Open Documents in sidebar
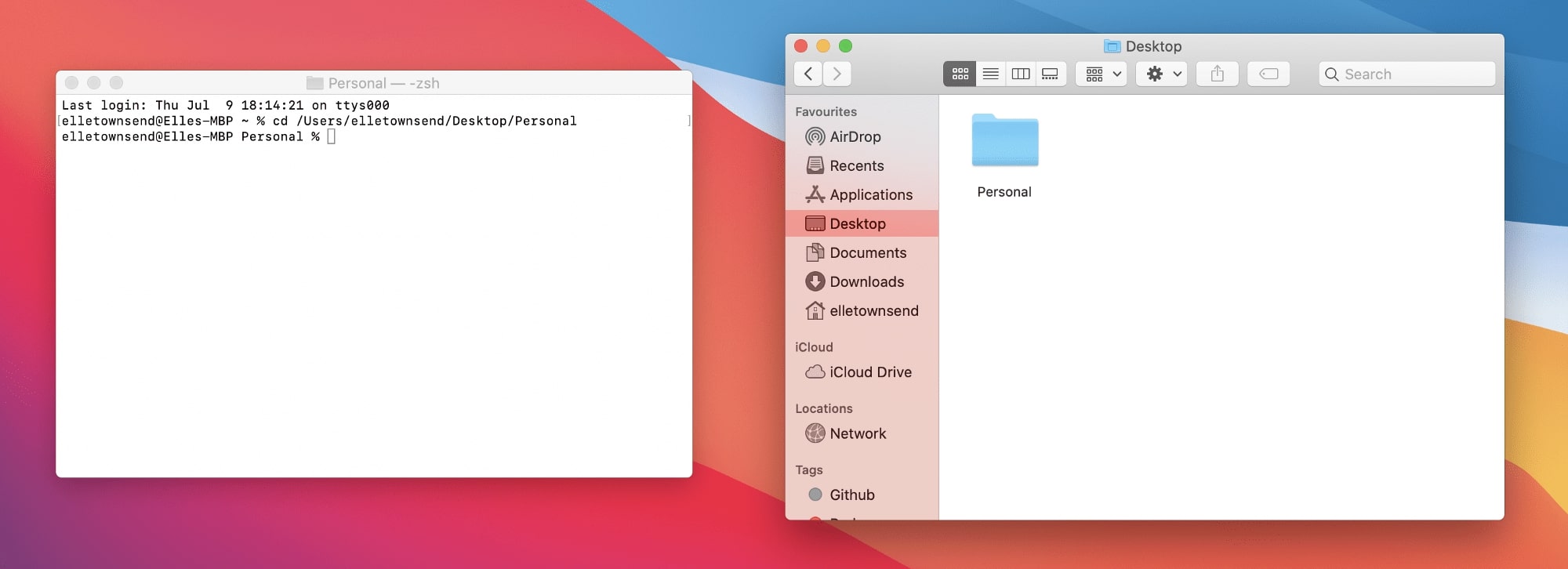1568x569 pixels. [x=862, y=252]
